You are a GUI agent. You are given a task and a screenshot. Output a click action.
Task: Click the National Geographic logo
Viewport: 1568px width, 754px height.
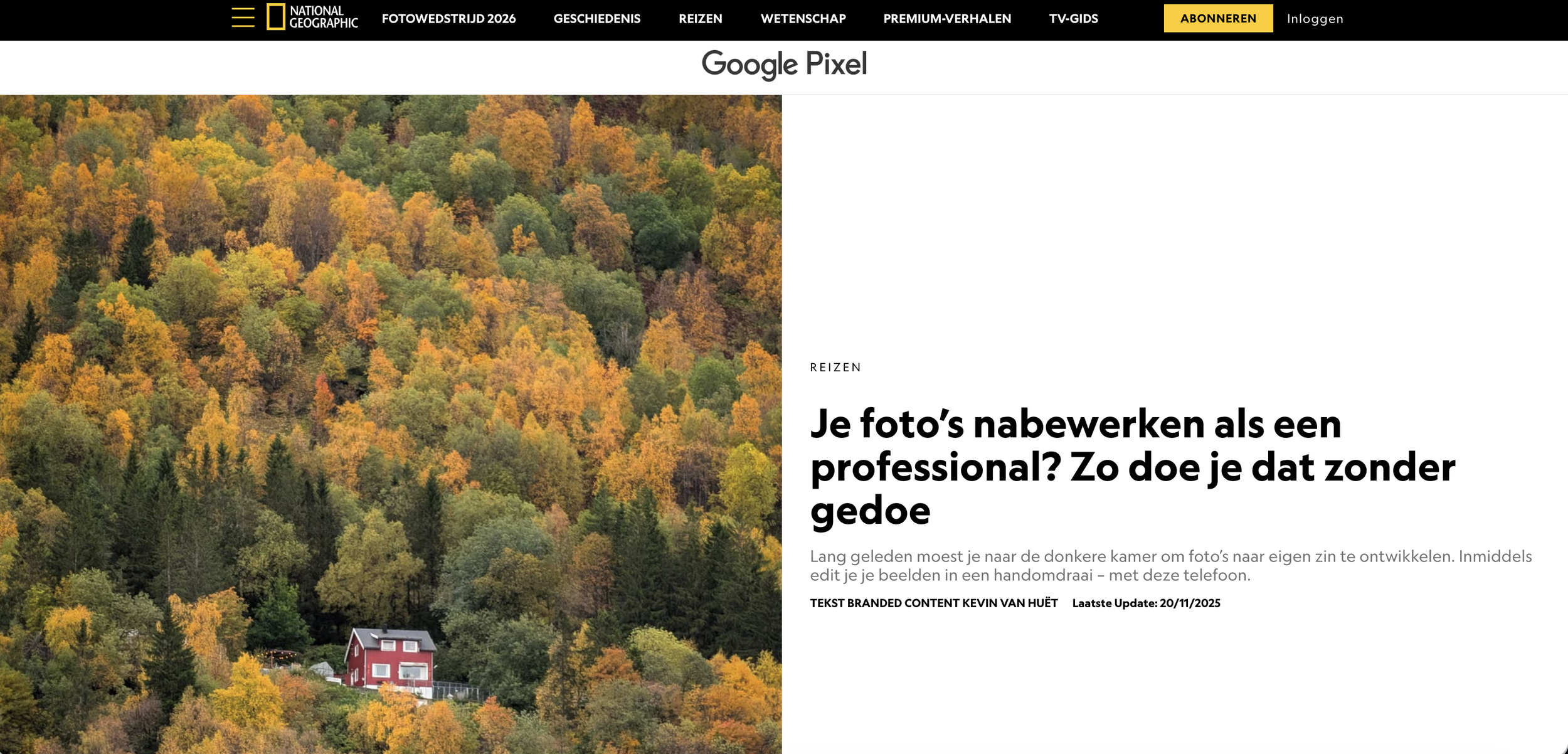tap(312, 17)
